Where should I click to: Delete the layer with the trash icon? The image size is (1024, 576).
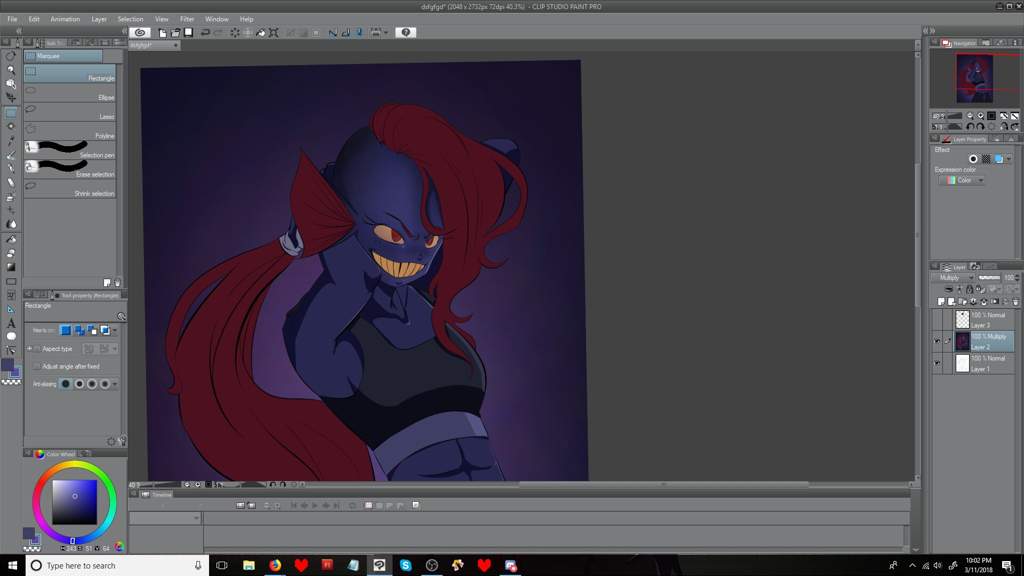click(x=1016, y=302)
